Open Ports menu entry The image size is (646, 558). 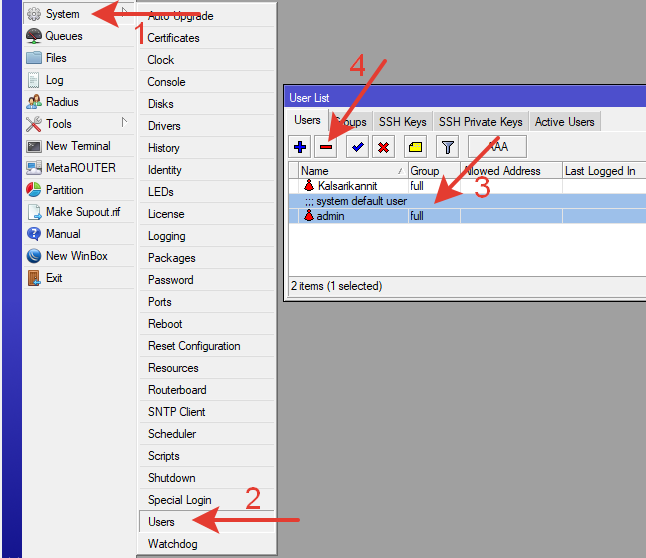pos(207,302)
